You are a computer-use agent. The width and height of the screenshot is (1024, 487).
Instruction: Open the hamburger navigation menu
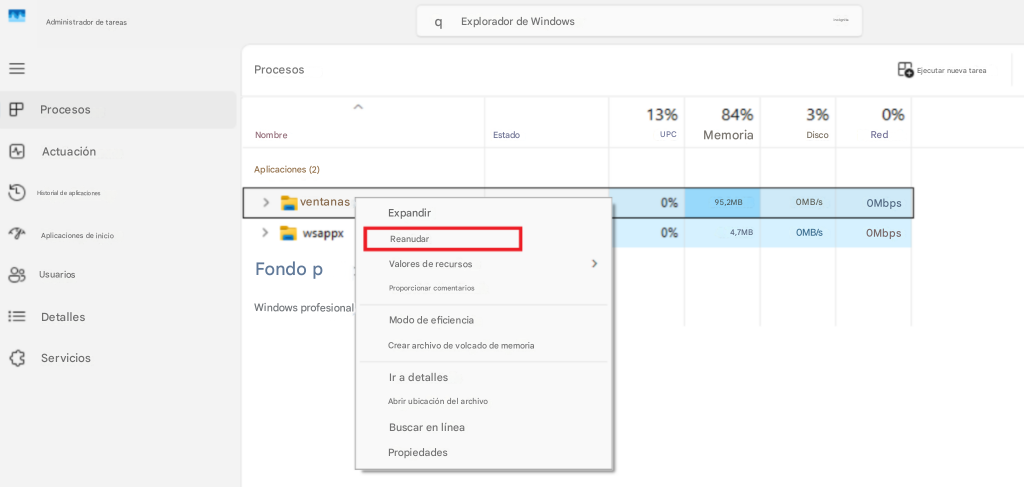tap(17, 69)
